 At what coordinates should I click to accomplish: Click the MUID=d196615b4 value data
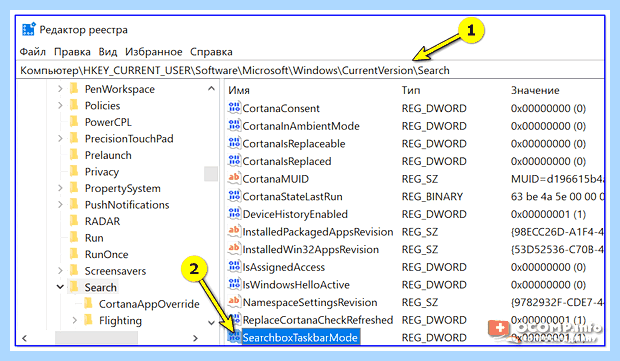[558, 179]
